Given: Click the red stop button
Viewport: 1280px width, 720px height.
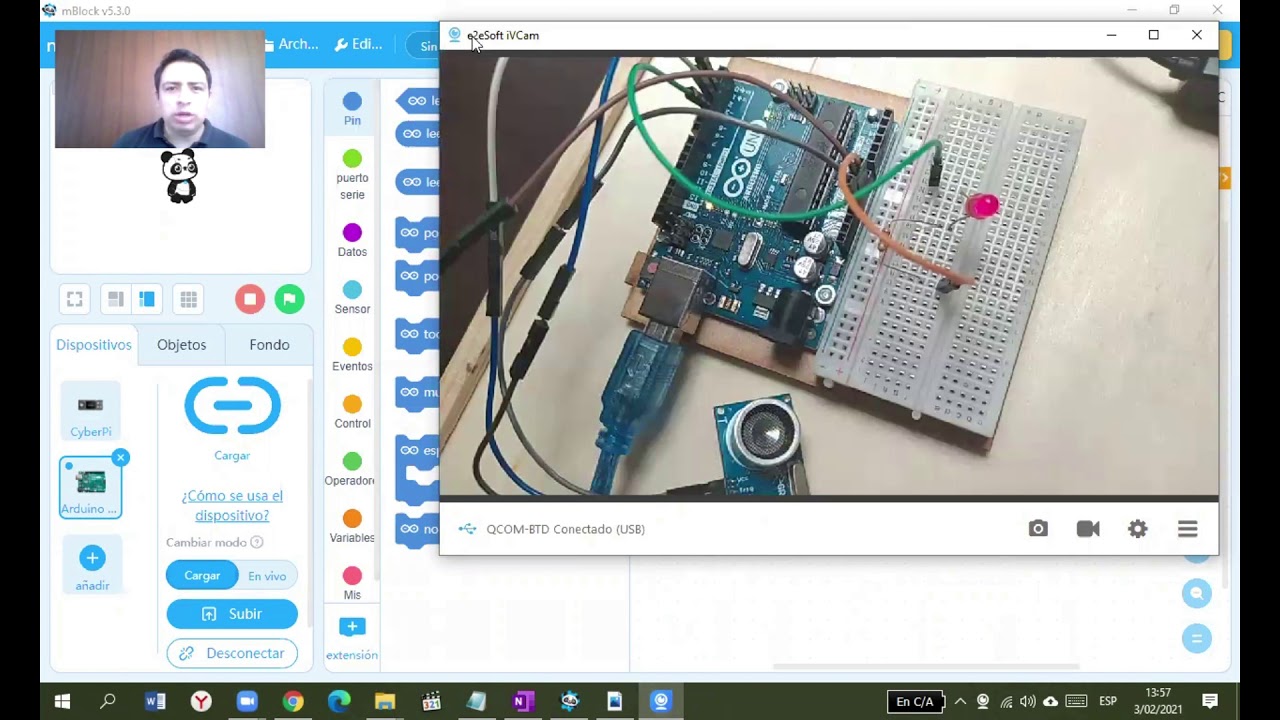Looking at the screenshot, I should pos(250,299).
